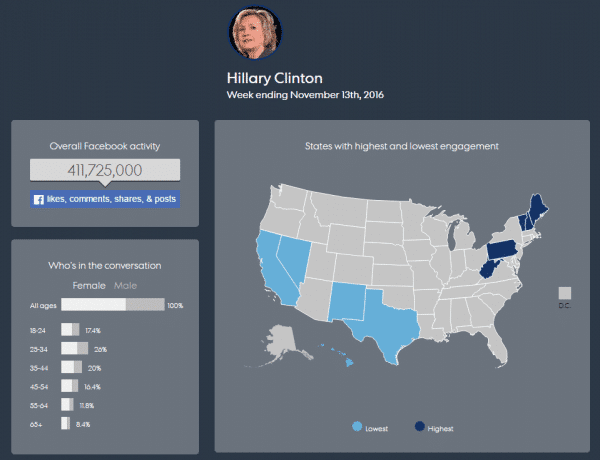Viewport: 600px width, 460px height.
Task: Click the All ages 100% bar
Action: tap(112, 305)
